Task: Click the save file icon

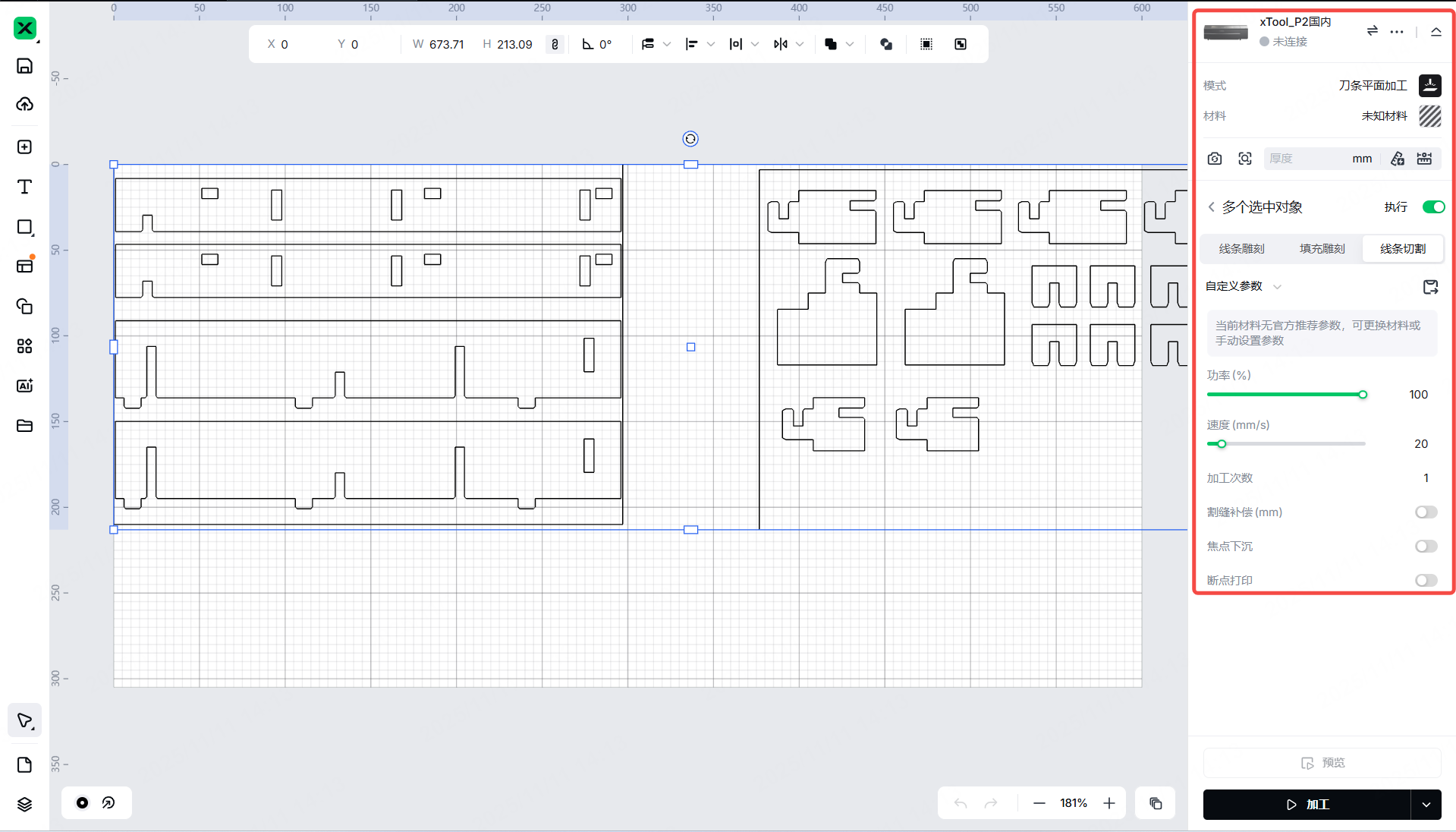Action: [24, 66]
